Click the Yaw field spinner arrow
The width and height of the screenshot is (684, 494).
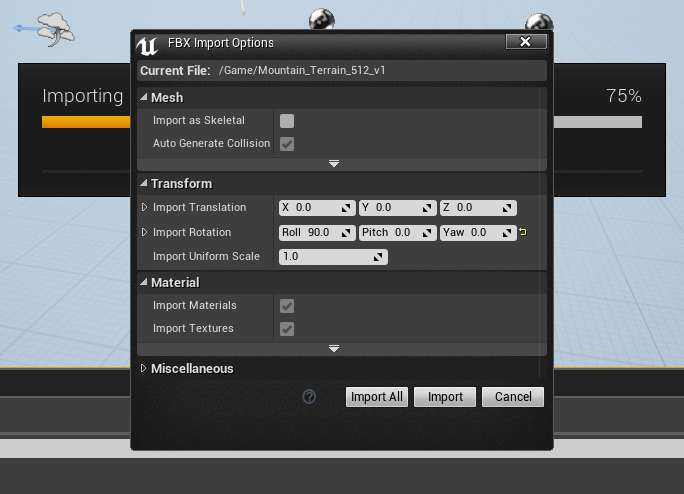pos(507,233)
